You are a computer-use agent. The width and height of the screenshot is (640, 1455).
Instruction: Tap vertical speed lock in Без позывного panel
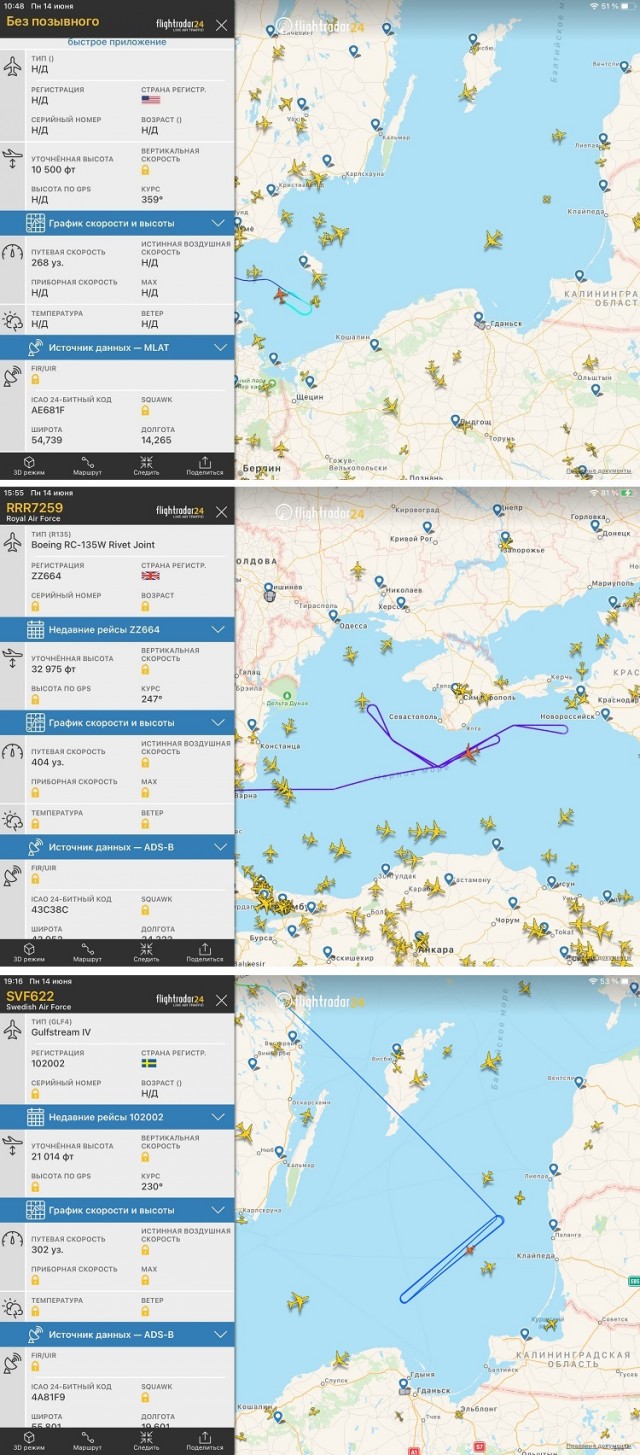[x=146, y=170]
